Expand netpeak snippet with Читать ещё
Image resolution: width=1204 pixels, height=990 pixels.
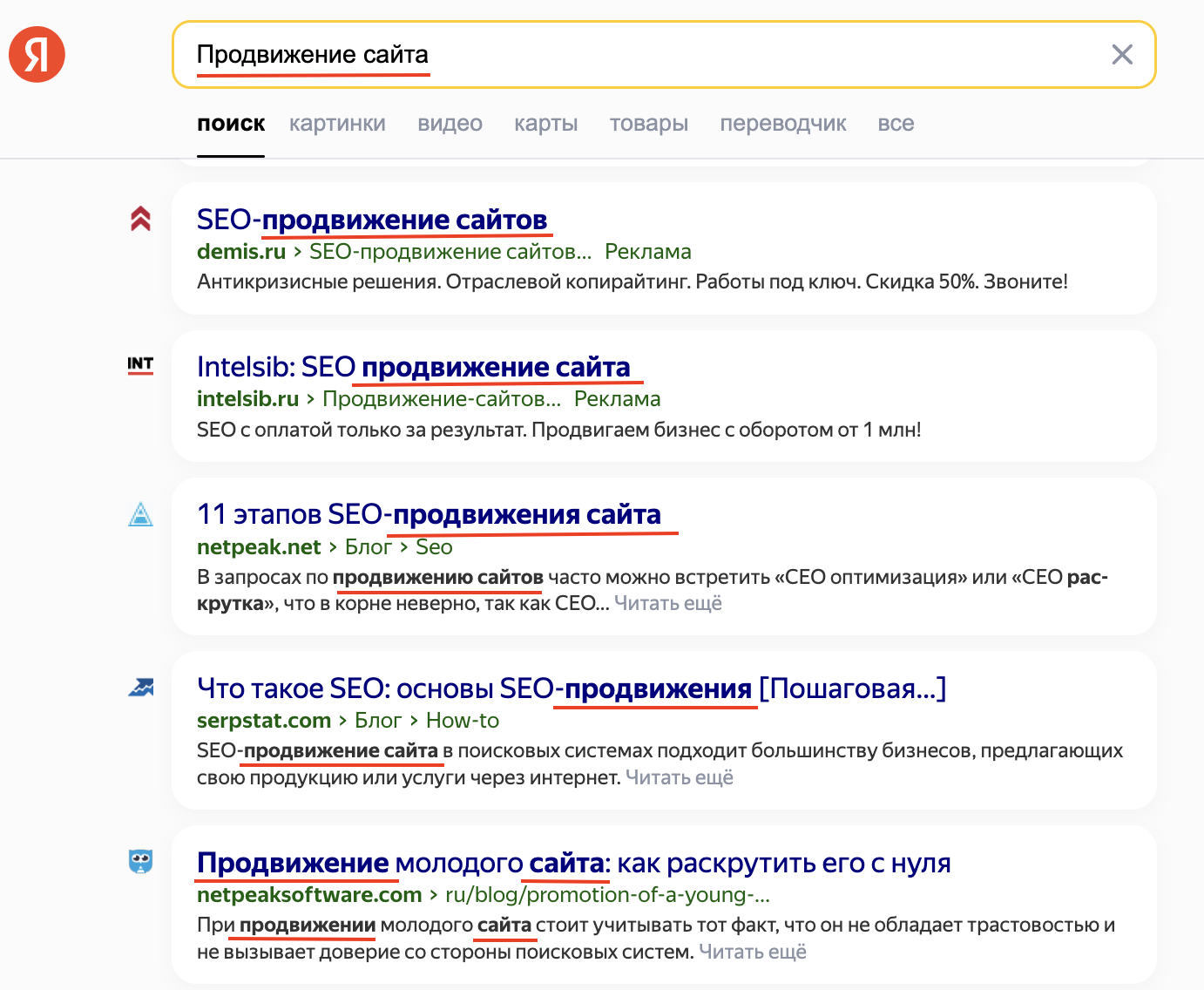click(x=668, y=603)
